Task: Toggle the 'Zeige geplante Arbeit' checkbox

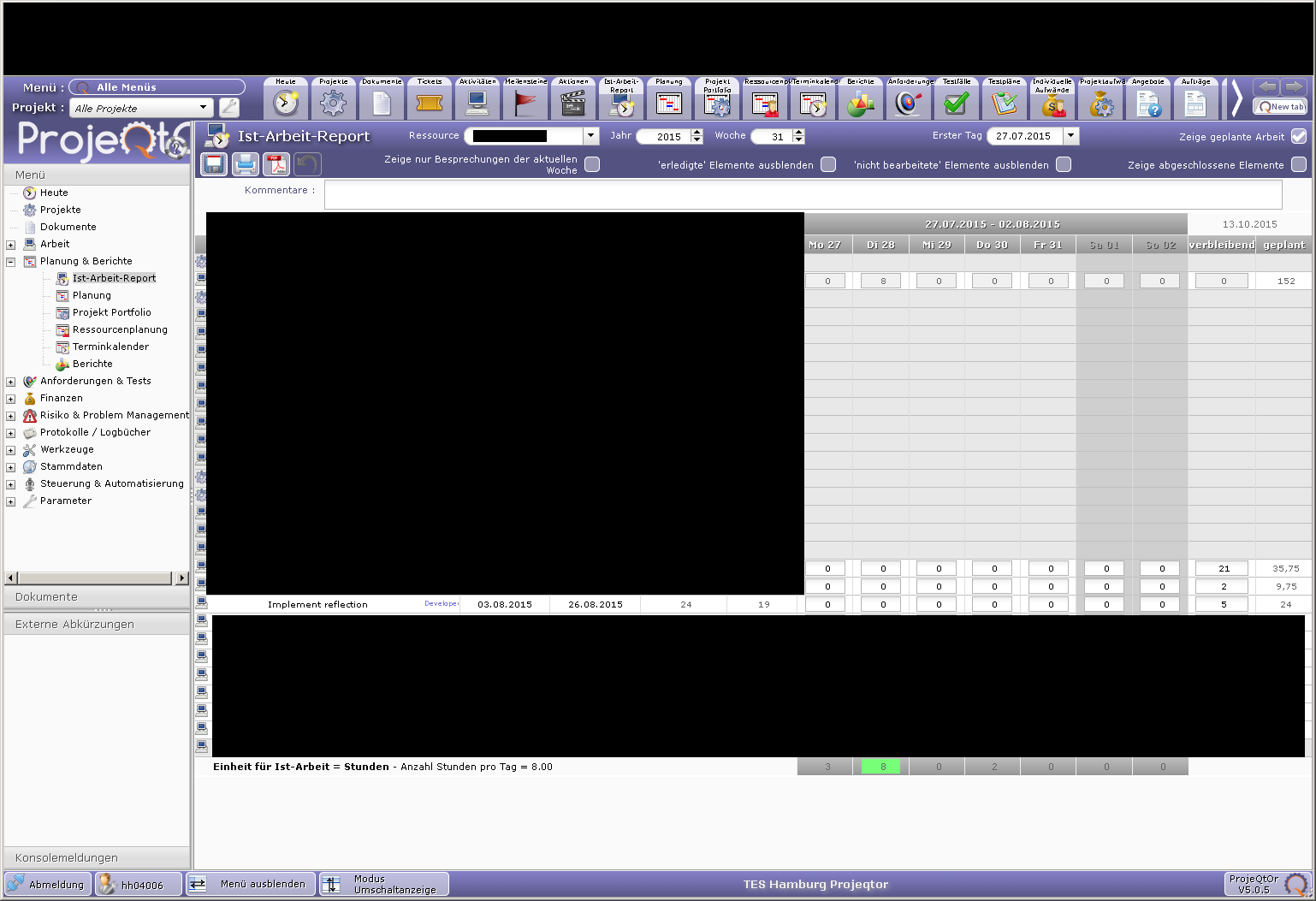Action: click(x=1298, y=136)
